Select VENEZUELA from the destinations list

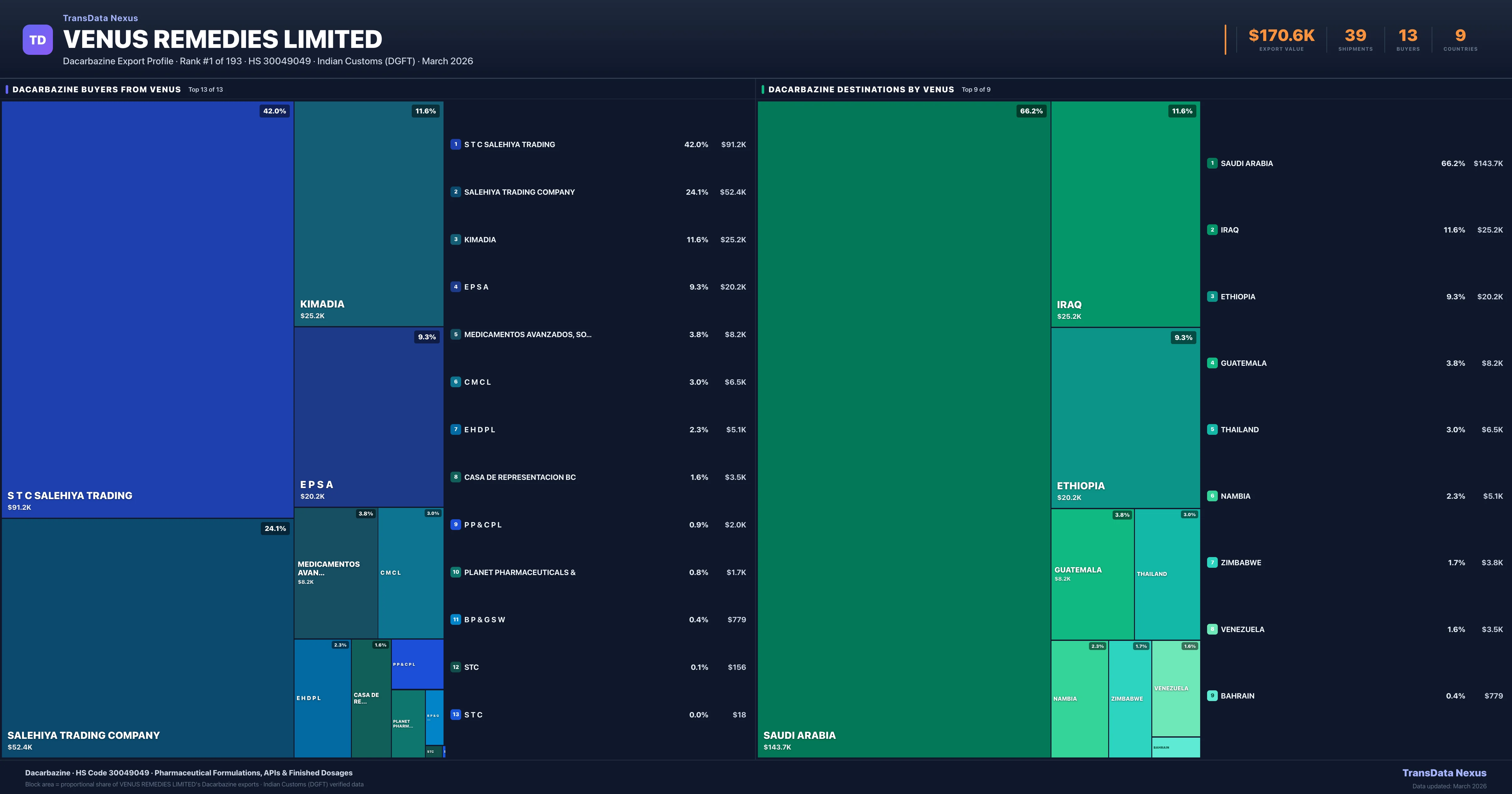tap(1242, 629)
